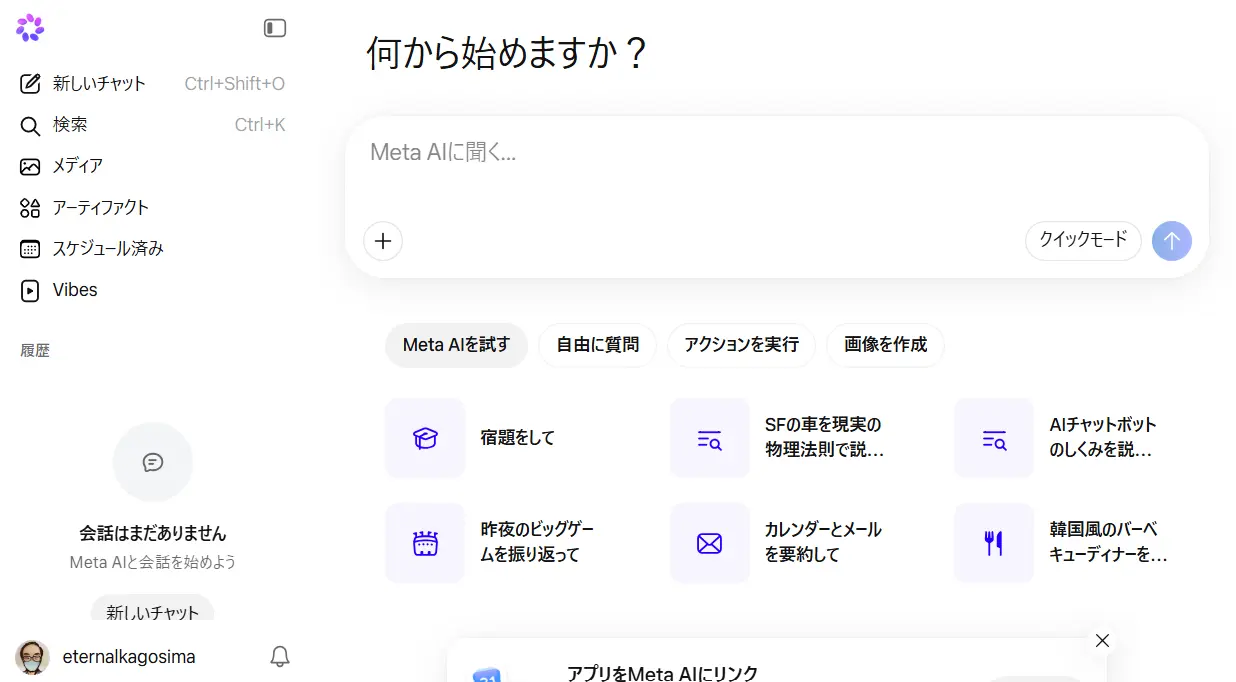Send message with the up arrow button

pyautogui.click(x=1172, y=241)
